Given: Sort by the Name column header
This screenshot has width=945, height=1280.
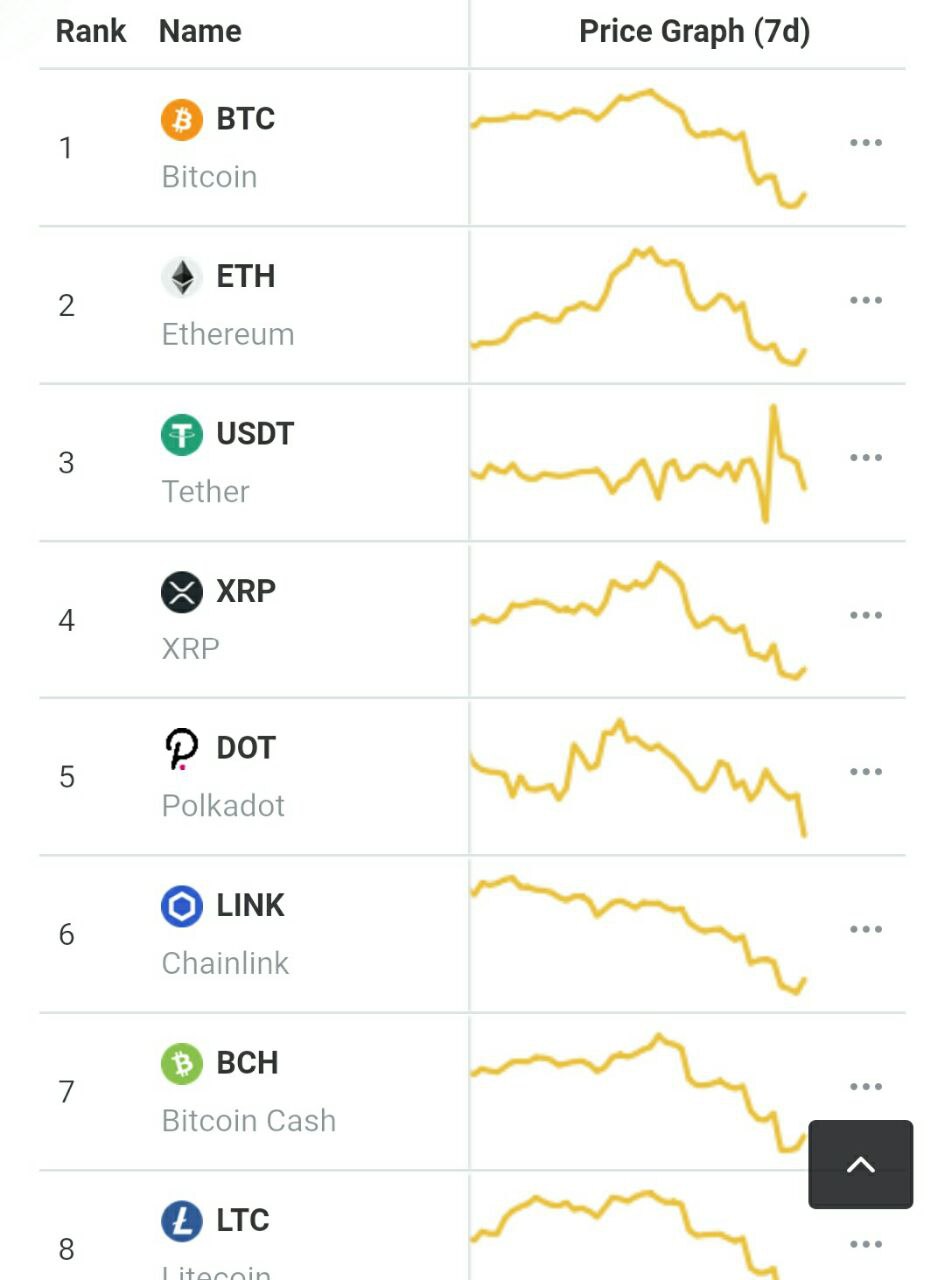Looking at the screenshot, I should coord(200,31).
